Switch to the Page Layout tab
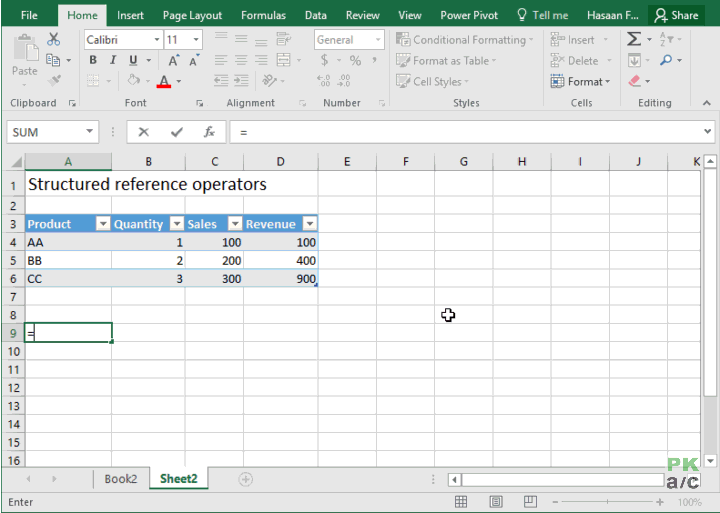Screen dimensions: 720x513 point(192,15)
